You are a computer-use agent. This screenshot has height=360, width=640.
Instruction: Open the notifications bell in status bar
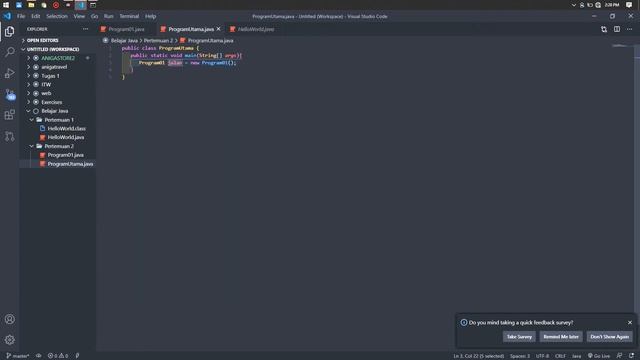631,356
